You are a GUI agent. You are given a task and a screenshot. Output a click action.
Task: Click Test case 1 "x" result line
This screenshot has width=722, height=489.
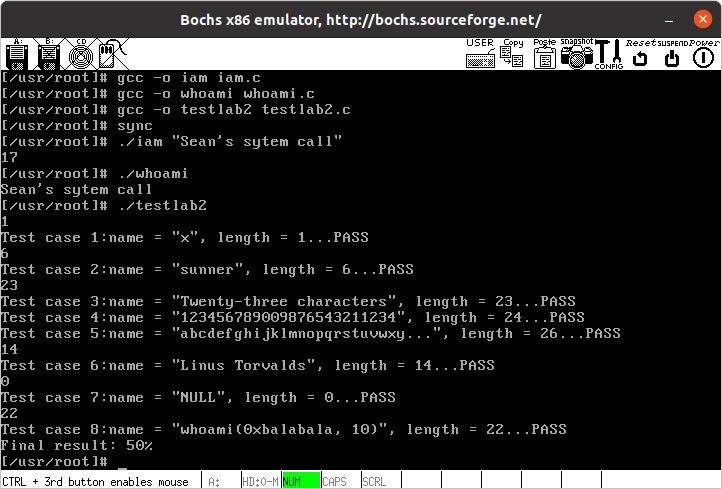185,238
